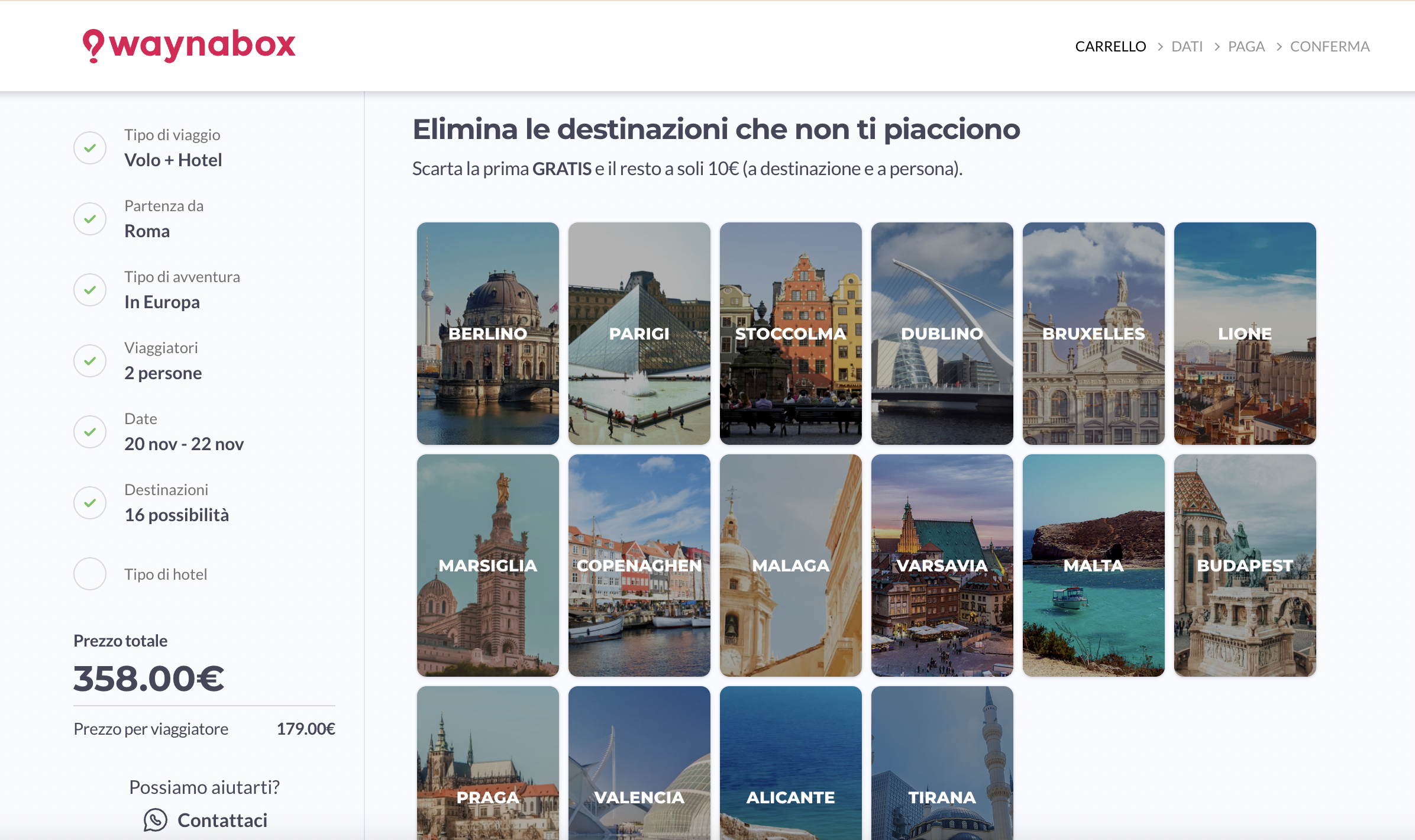
Task: Click the empty step circle for Tipo di hotel
Action: pyautogui.click(x=90, y=574)
